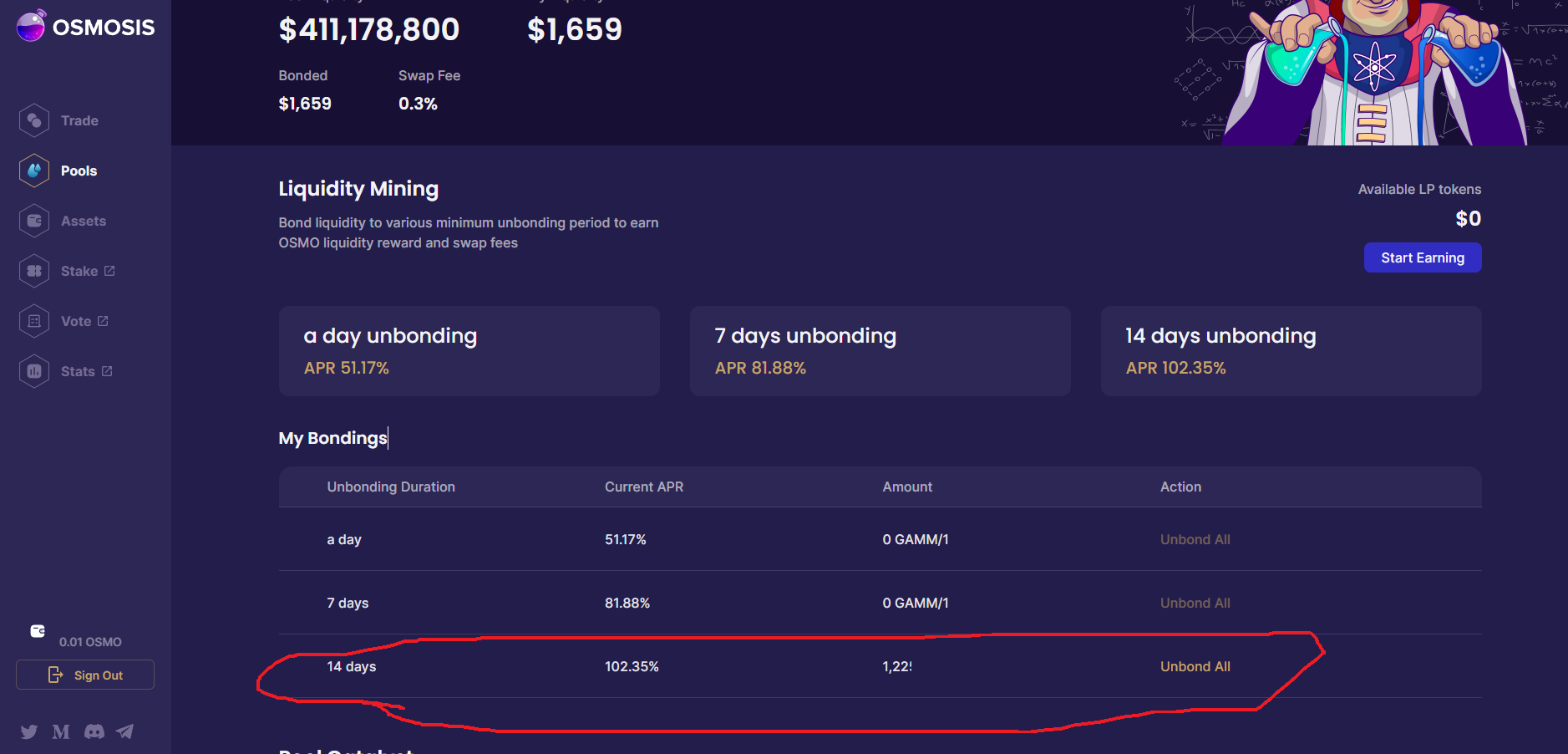The width and height of the screenshot is (1568, 754).
Task: Click the Bonded $1,659 value
Action: [305, 104]
